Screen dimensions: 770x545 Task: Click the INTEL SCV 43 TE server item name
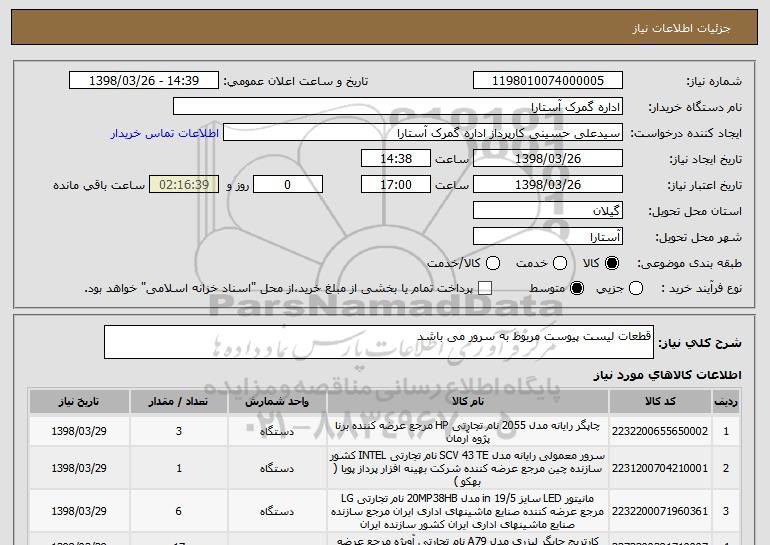468,468
